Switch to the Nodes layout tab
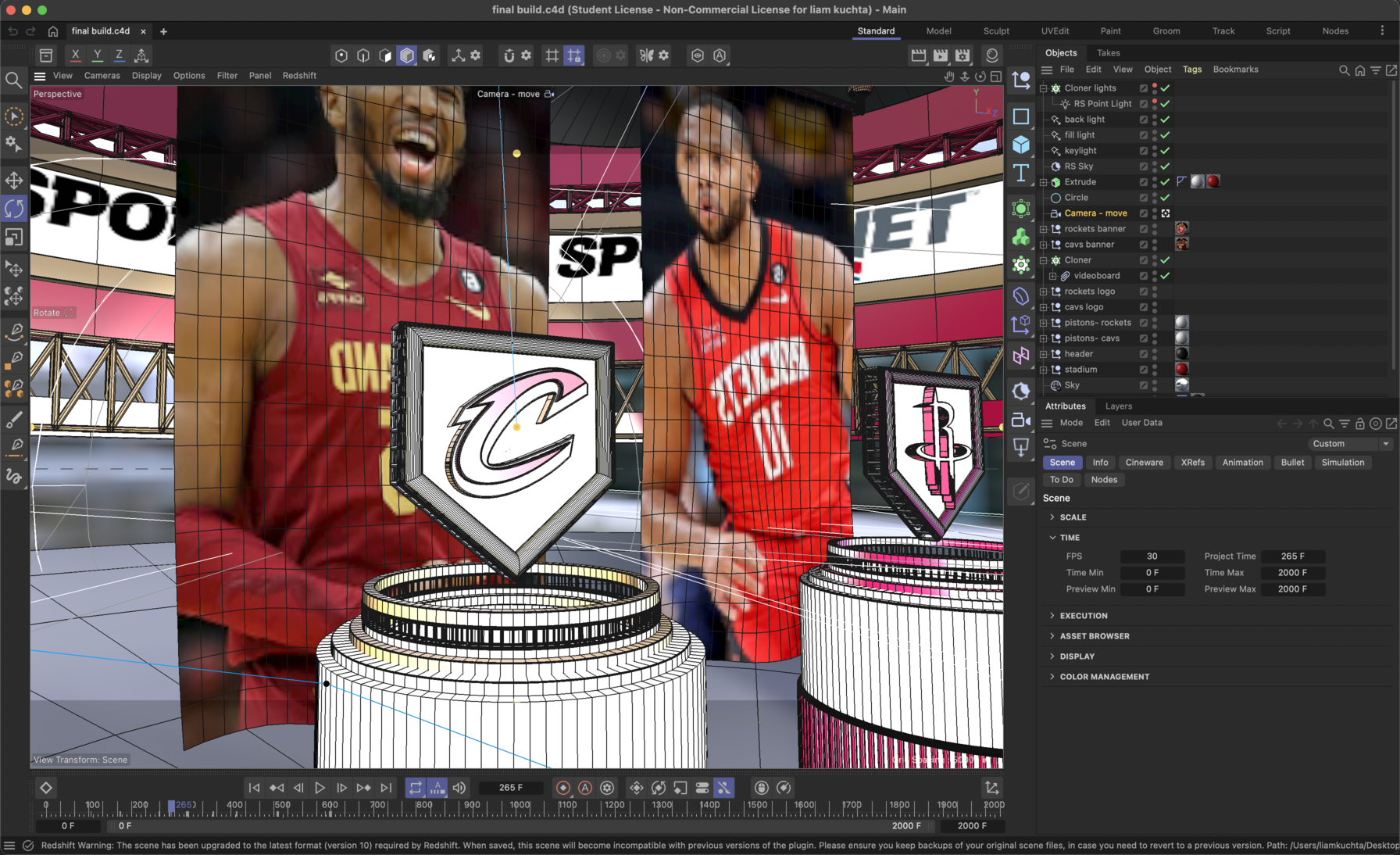Image resolution: width=1400 pixels, height=855 pixels. 1335,31
